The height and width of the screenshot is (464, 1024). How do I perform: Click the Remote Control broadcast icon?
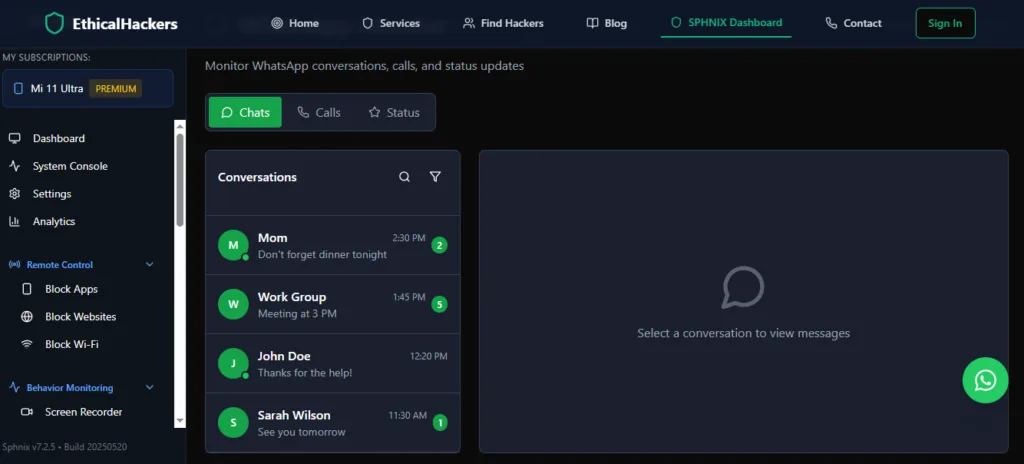click(x=14, y=265)
